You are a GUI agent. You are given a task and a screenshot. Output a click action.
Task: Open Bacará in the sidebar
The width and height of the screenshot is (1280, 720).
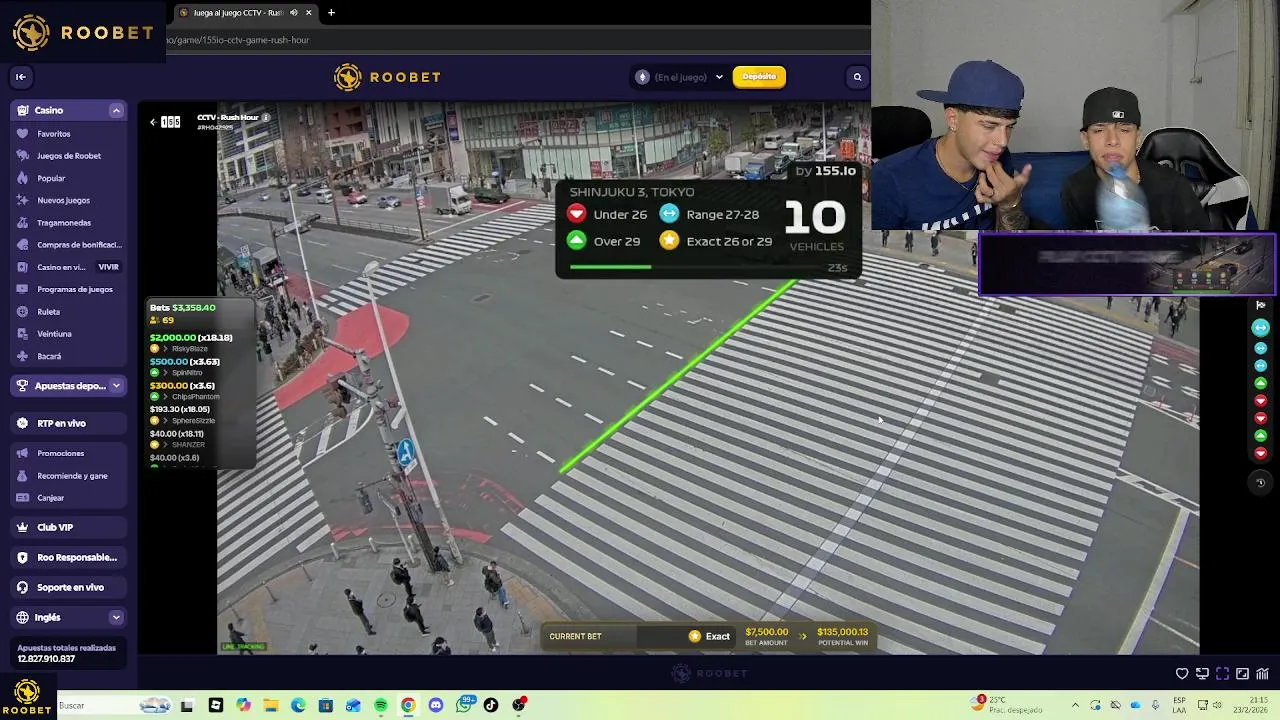coord(49,356)
